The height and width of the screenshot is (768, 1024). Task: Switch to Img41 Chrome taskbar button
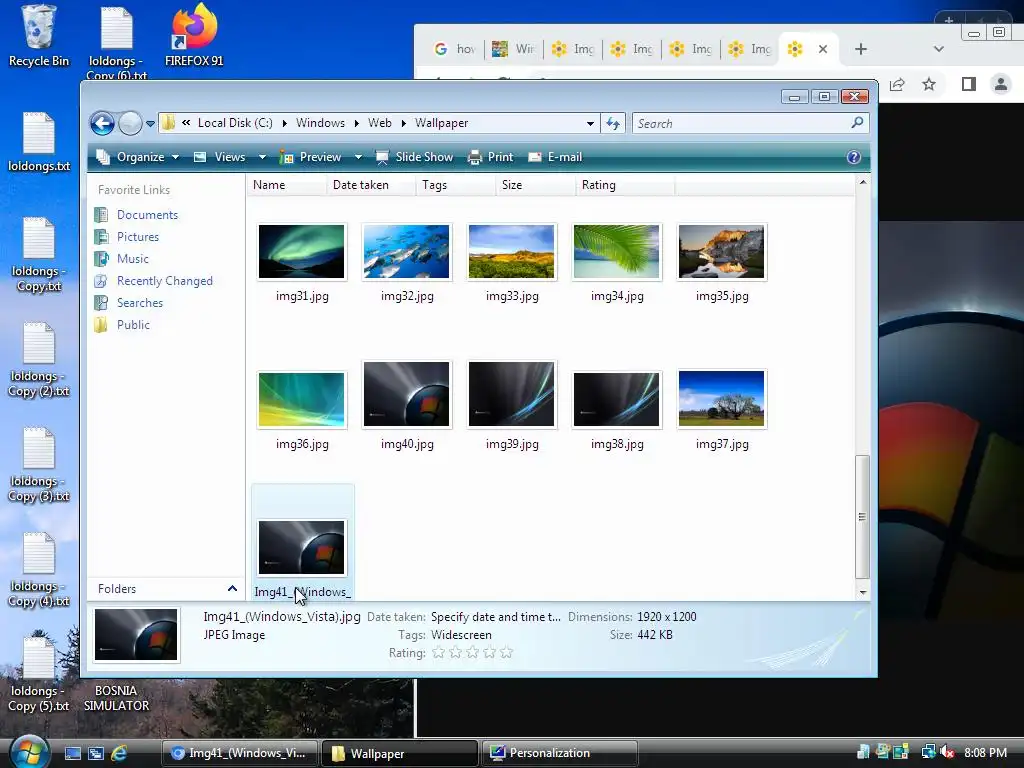[239, 753]
